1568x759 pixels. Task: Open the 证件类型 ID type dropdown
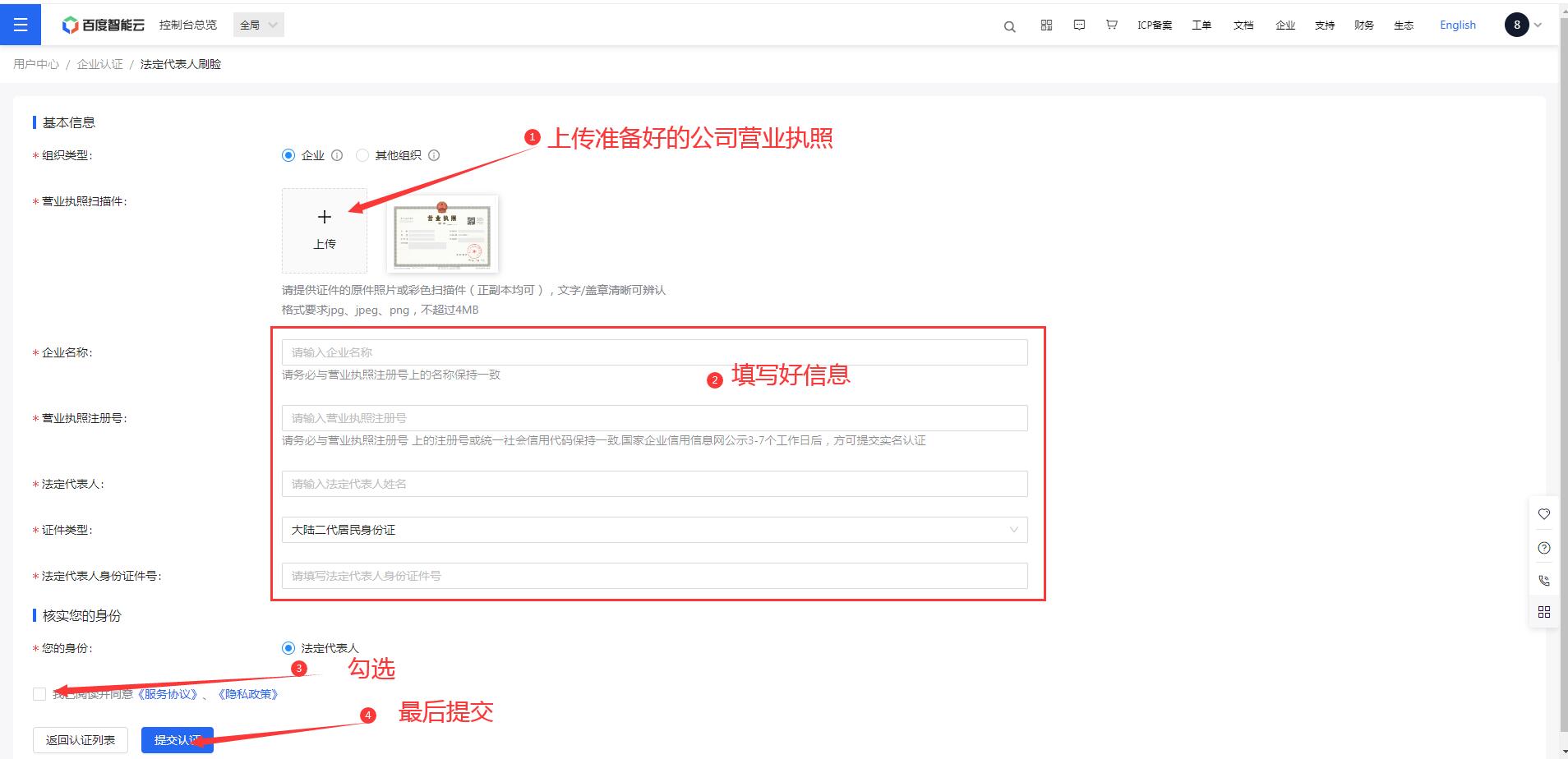coord(654,530)
